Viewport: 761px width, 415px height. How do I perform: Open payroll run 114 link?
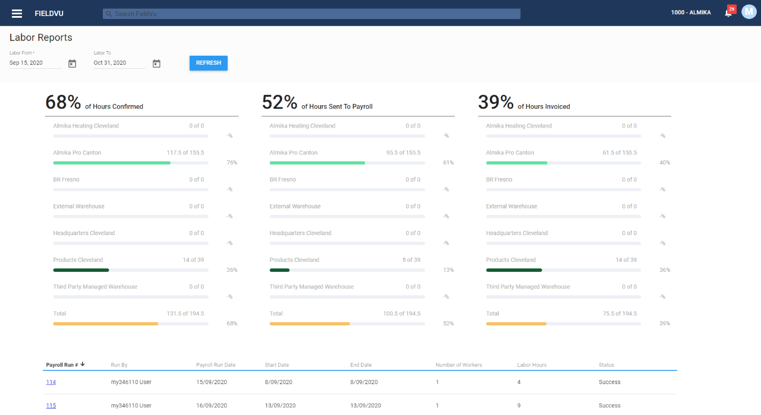(x=51, y=382)
